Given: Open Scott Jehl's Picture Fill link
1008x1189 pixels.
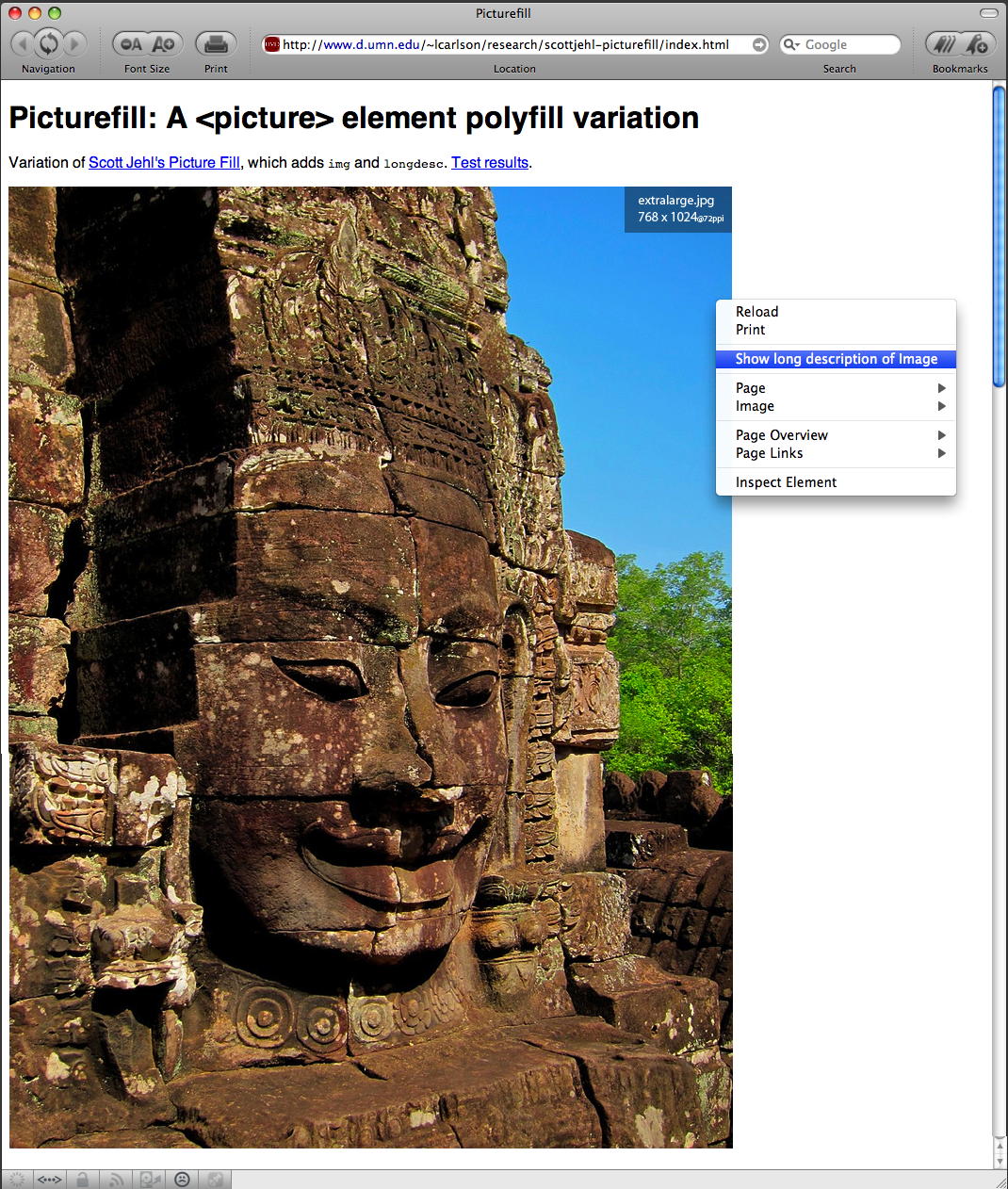Looking at the screenshot, I should 164,162.
